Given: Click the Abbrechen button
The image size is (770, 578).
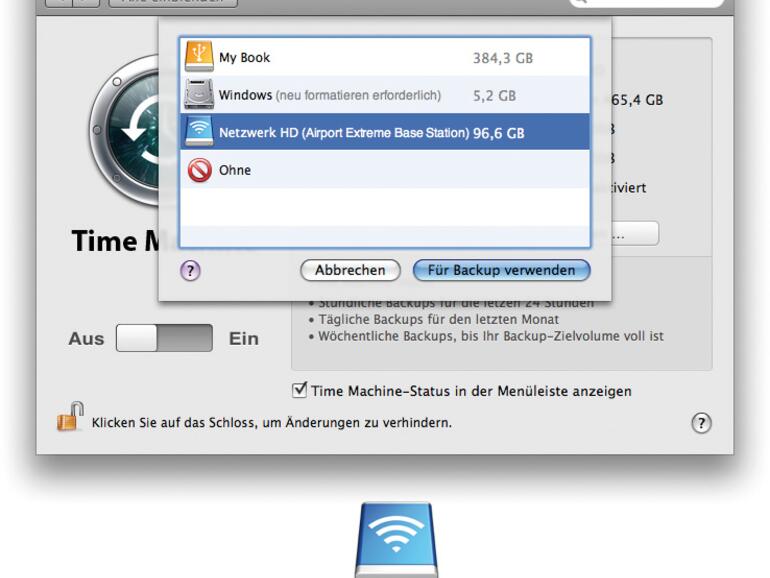Looking at the screenshot, I should (350, 270).
